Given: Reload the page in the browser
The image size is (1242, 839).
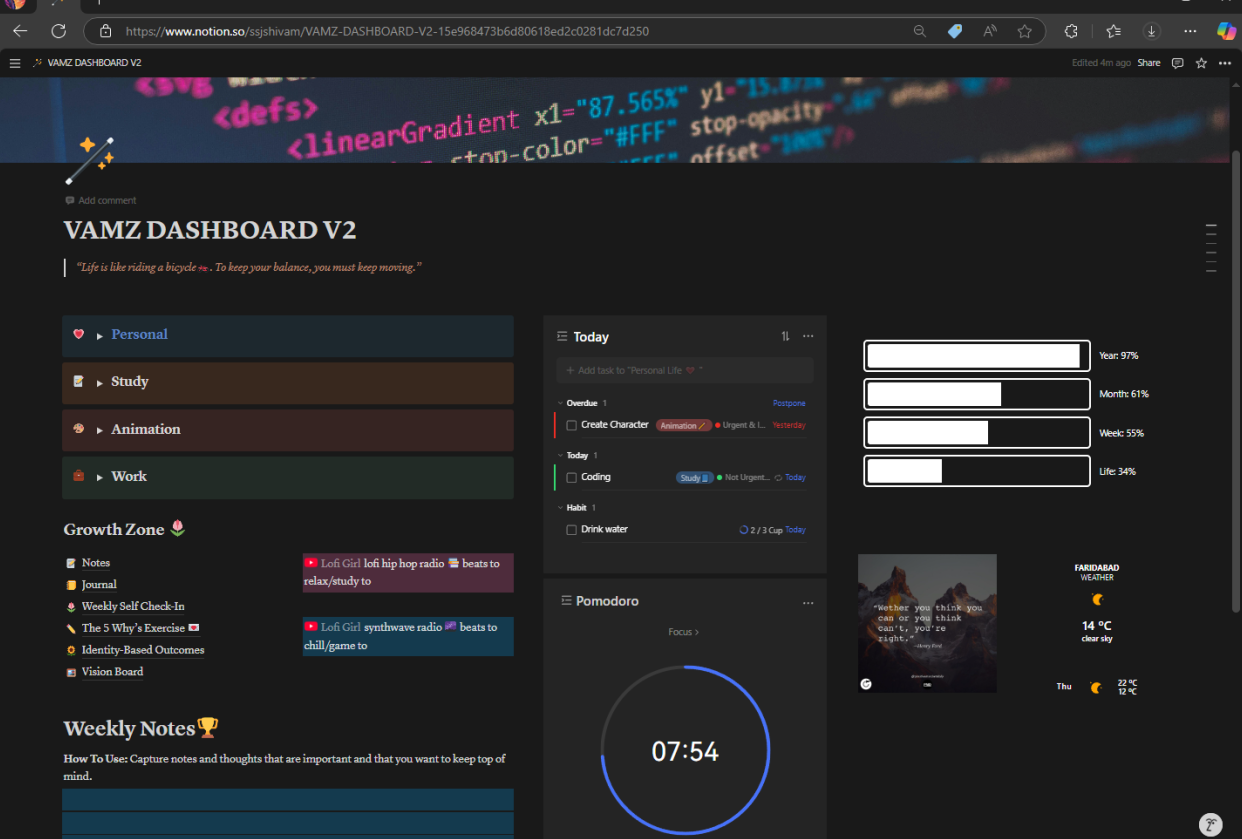Looking at the screenshot, I should 58,31.
